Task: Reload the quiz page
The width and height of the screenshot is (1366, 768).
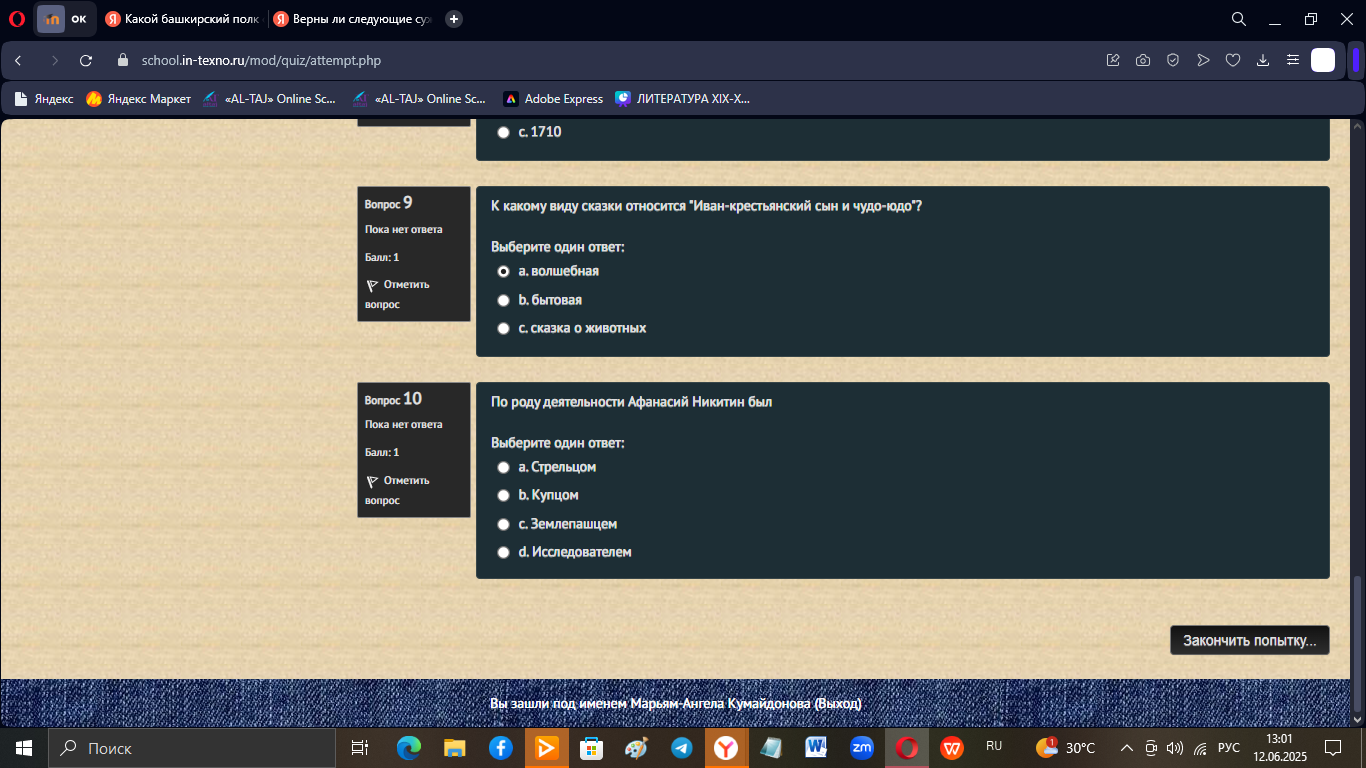Action: click(x=86, y=60)
